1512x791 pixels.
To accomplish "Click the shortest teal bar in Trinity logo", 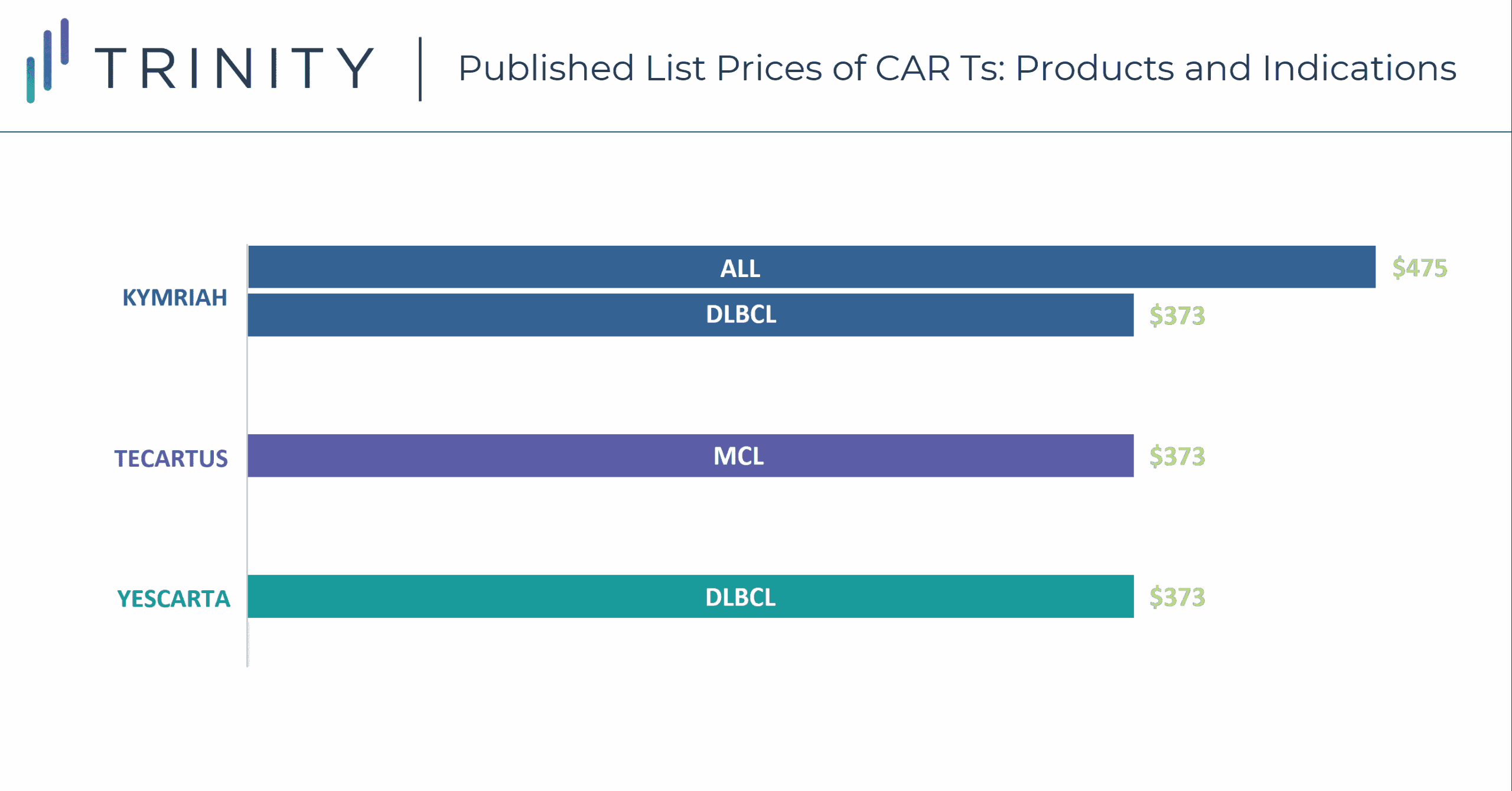I will tap(31, 80).
